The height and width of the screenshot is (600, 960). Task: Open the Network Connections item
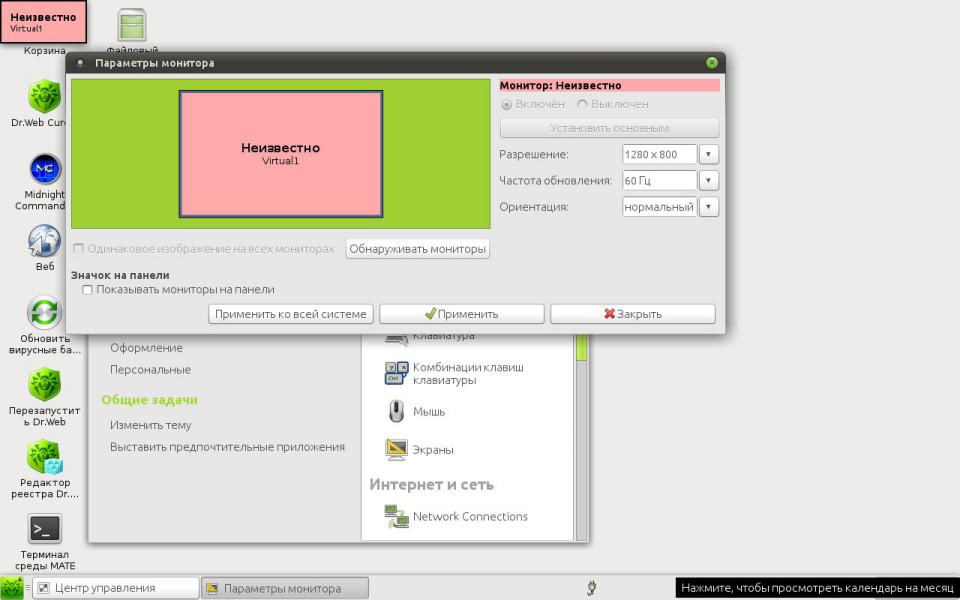point(469,516)
